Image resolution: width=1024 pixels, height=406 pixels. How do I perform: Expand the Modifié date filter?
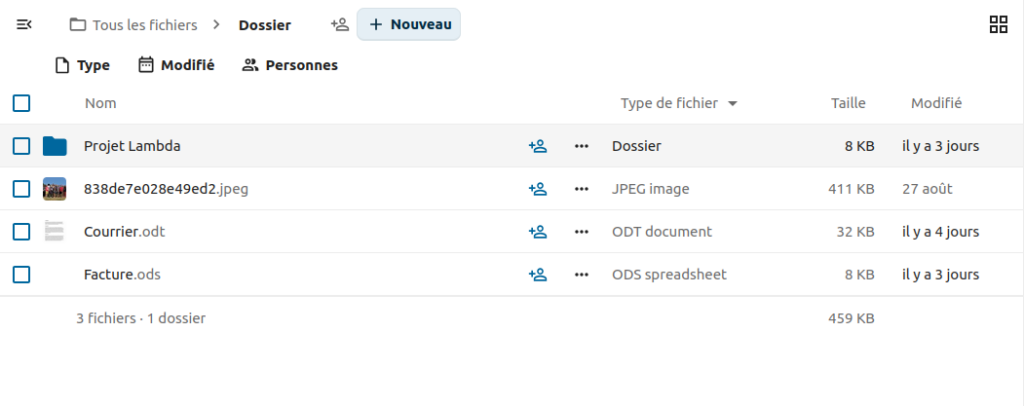[x=176, y=65]
